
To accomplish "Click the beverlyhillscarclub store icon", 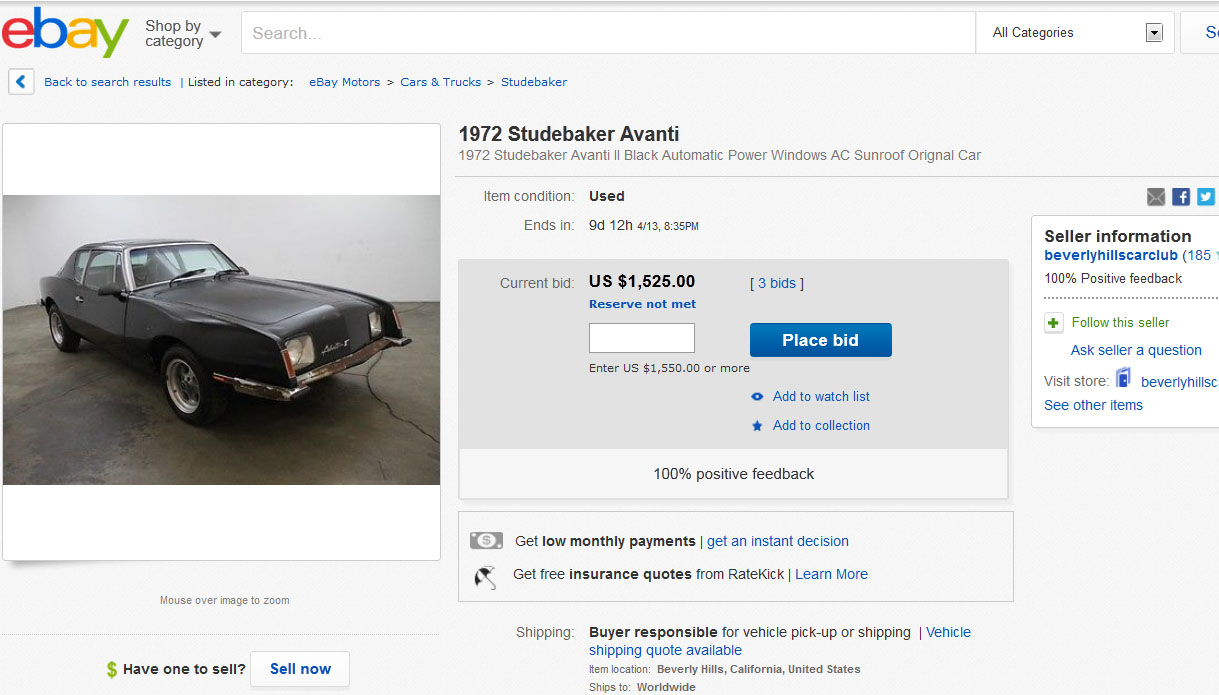I will 1124,380.
